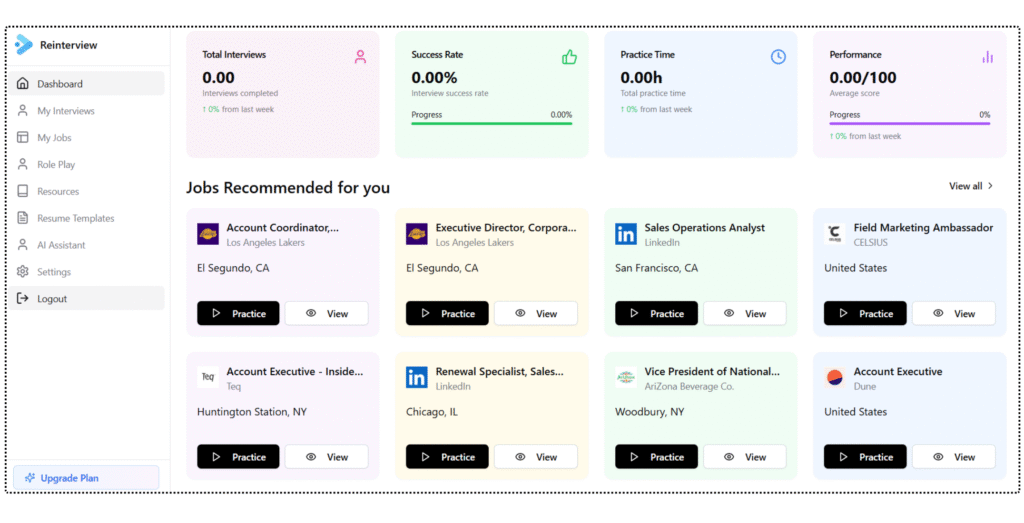The height and width of the screenshot is (523, 1024).
Task: Click the Lakers logo on Account Coordinator card
Action: [x=208, y=234]
